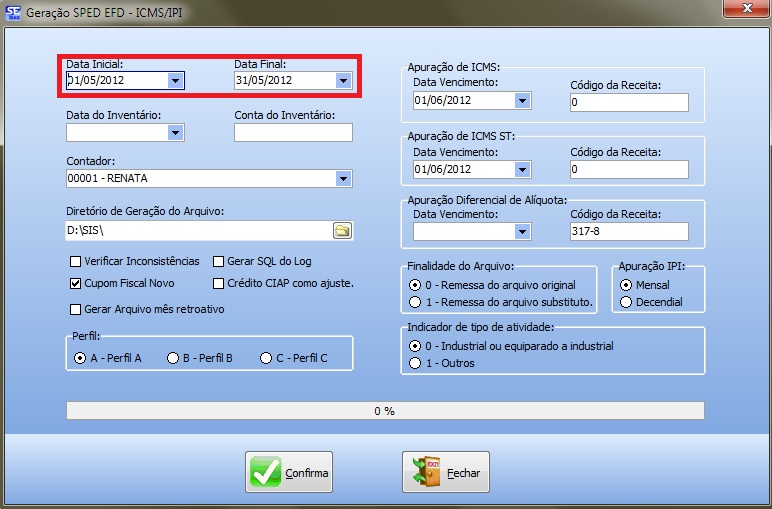The width and height of the screenshot is (772, 509).
Task: Open the Data Final date dropdown
Action: (x=343, y=80)
